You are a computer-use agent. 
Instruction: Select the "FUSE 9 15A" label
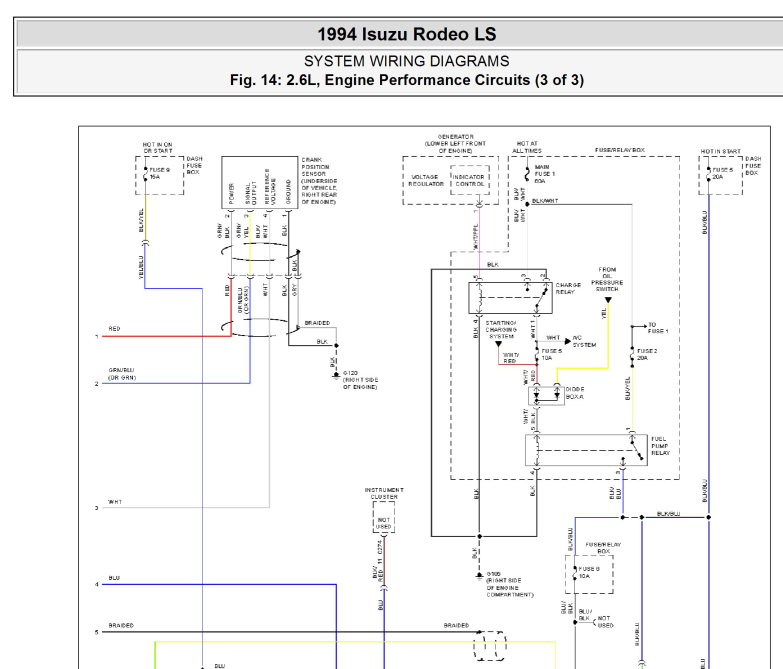[159, 173]
